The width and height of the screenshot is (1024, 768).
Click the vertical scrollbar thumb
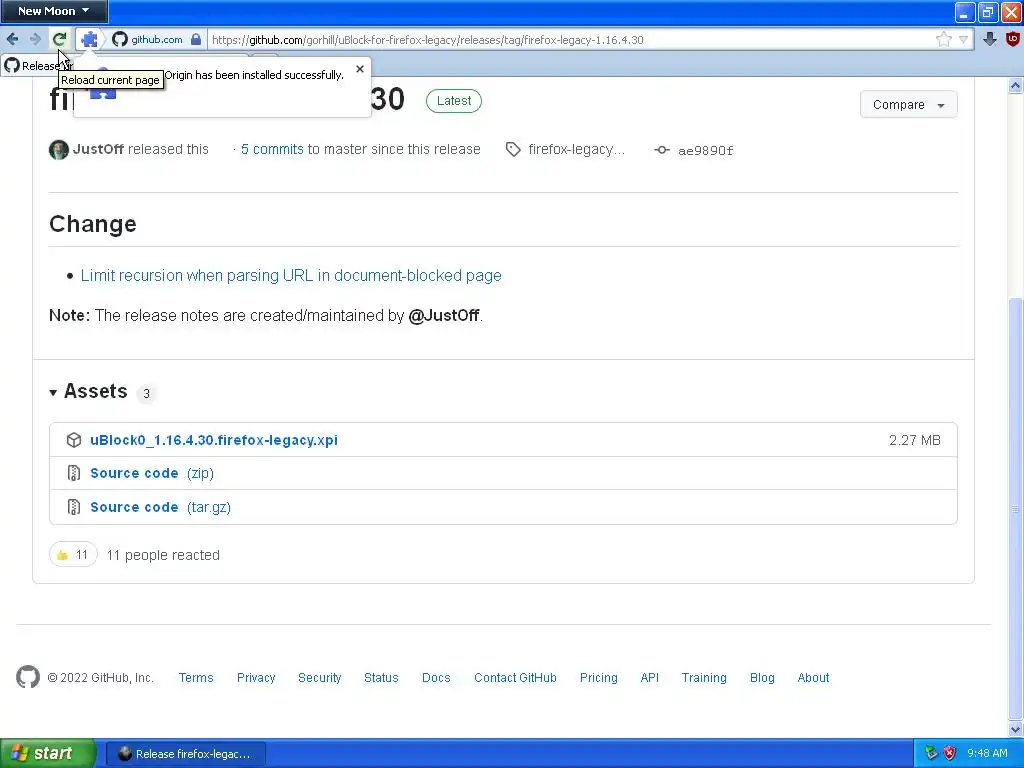coord(1015,509)
